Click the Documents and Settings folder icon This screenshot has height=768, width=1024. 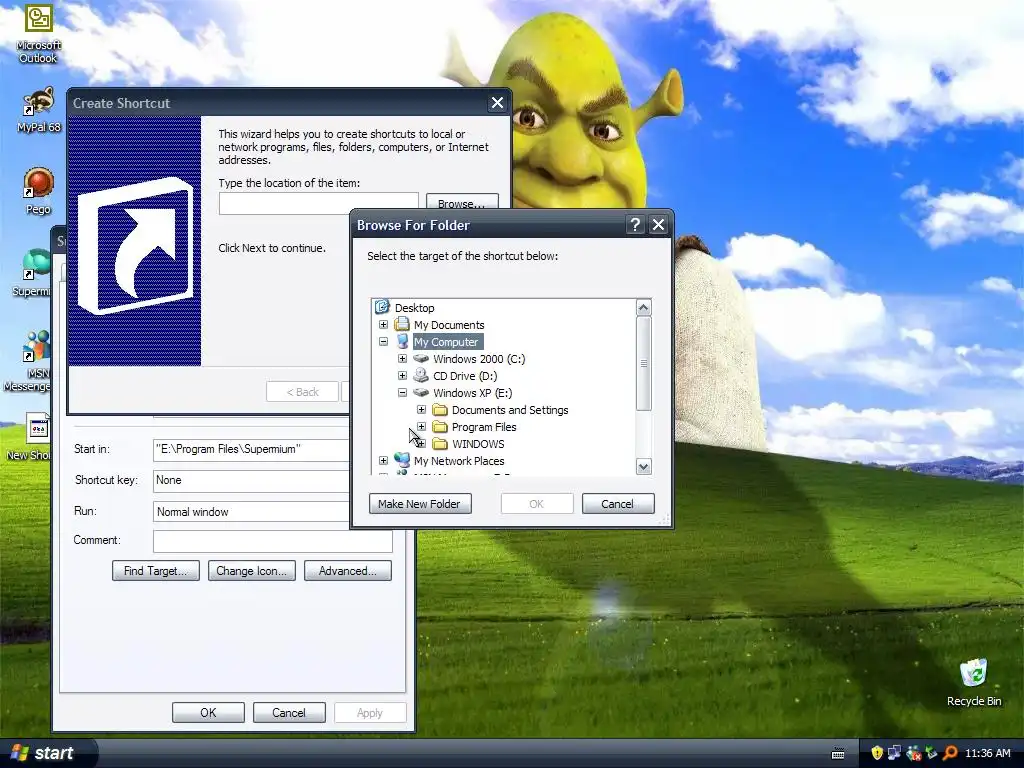pos(440,409)
